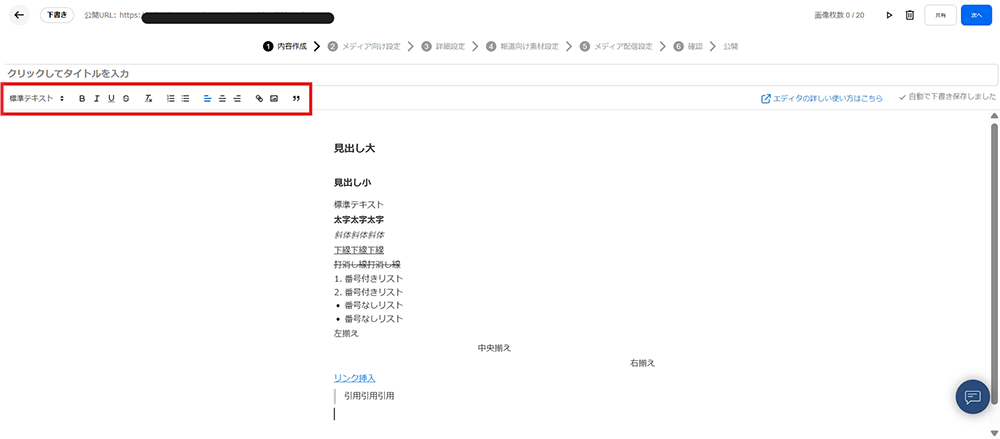The height and width of the screenshot is (439, 1000).
Task: Click the 引用引用引用 blockquote text
Action: [x=369, y=396]
